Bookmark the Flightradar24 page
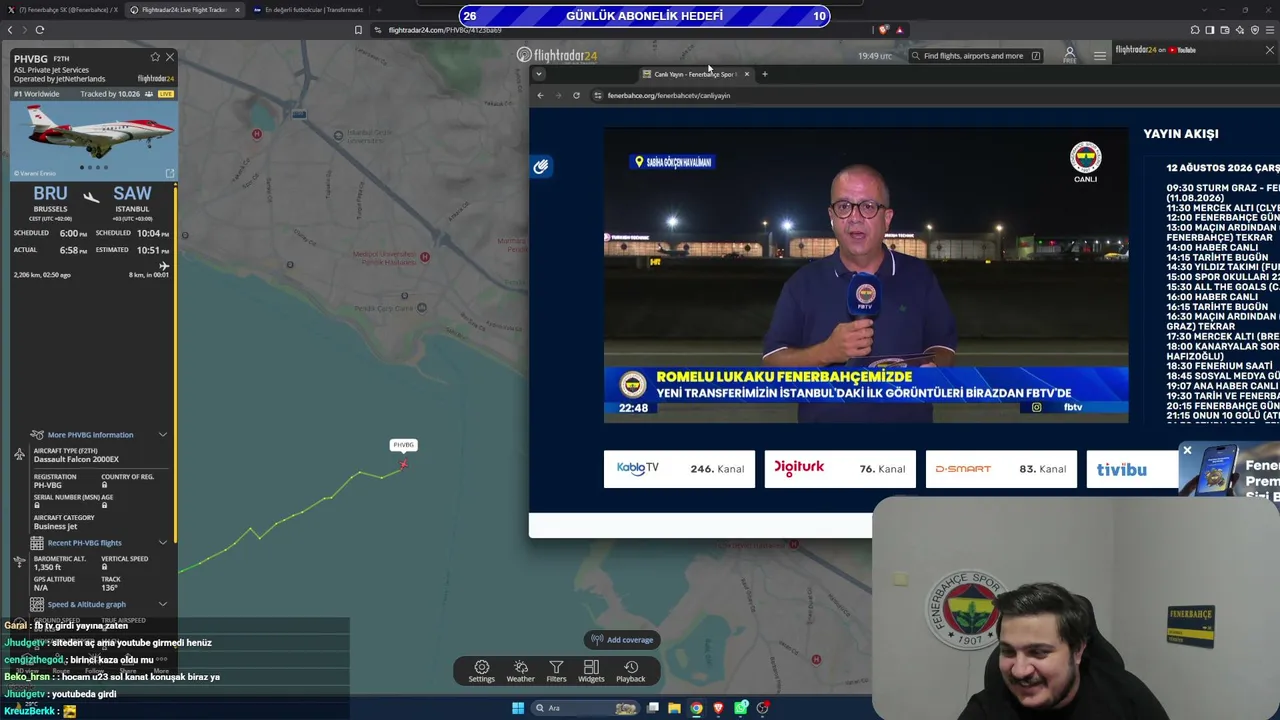 coord(358,30)
